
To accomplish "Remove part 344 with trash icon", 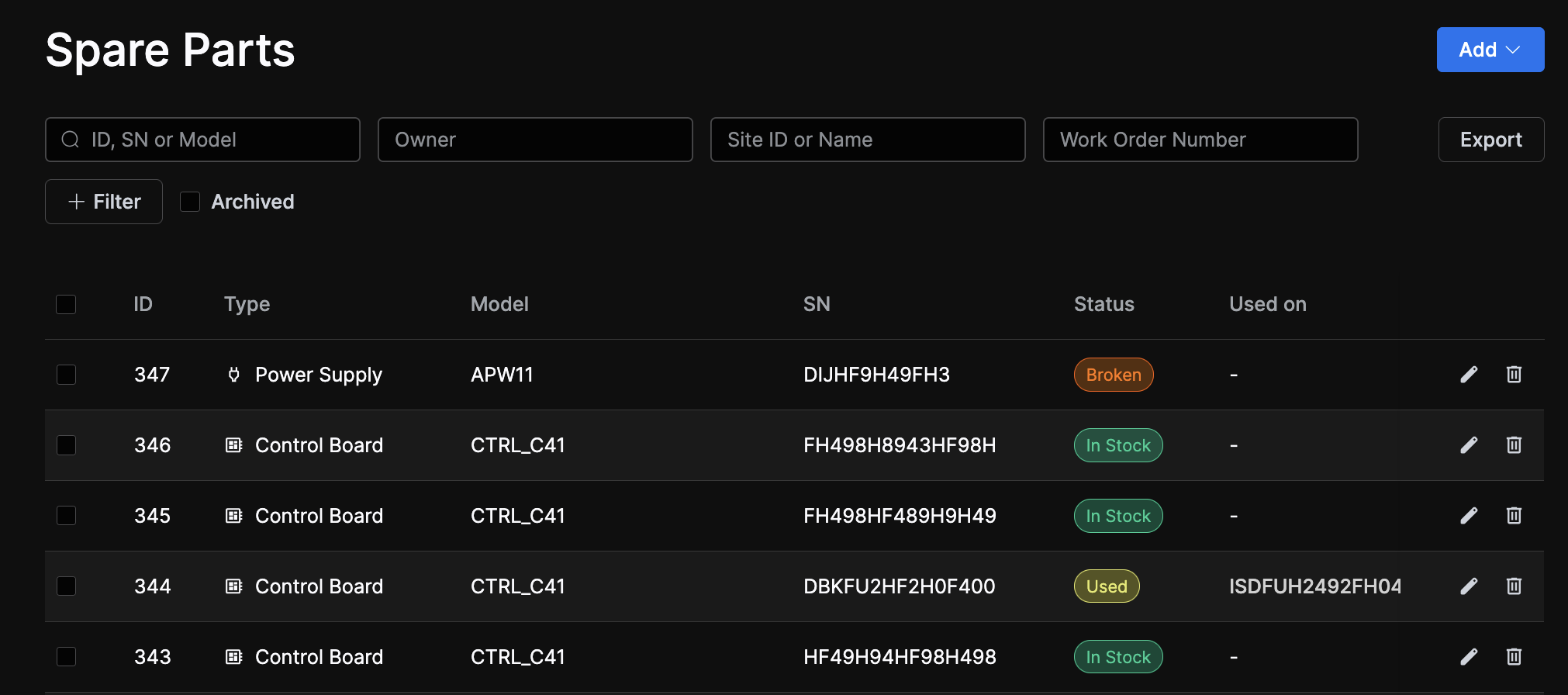I will coord(1514,586).
